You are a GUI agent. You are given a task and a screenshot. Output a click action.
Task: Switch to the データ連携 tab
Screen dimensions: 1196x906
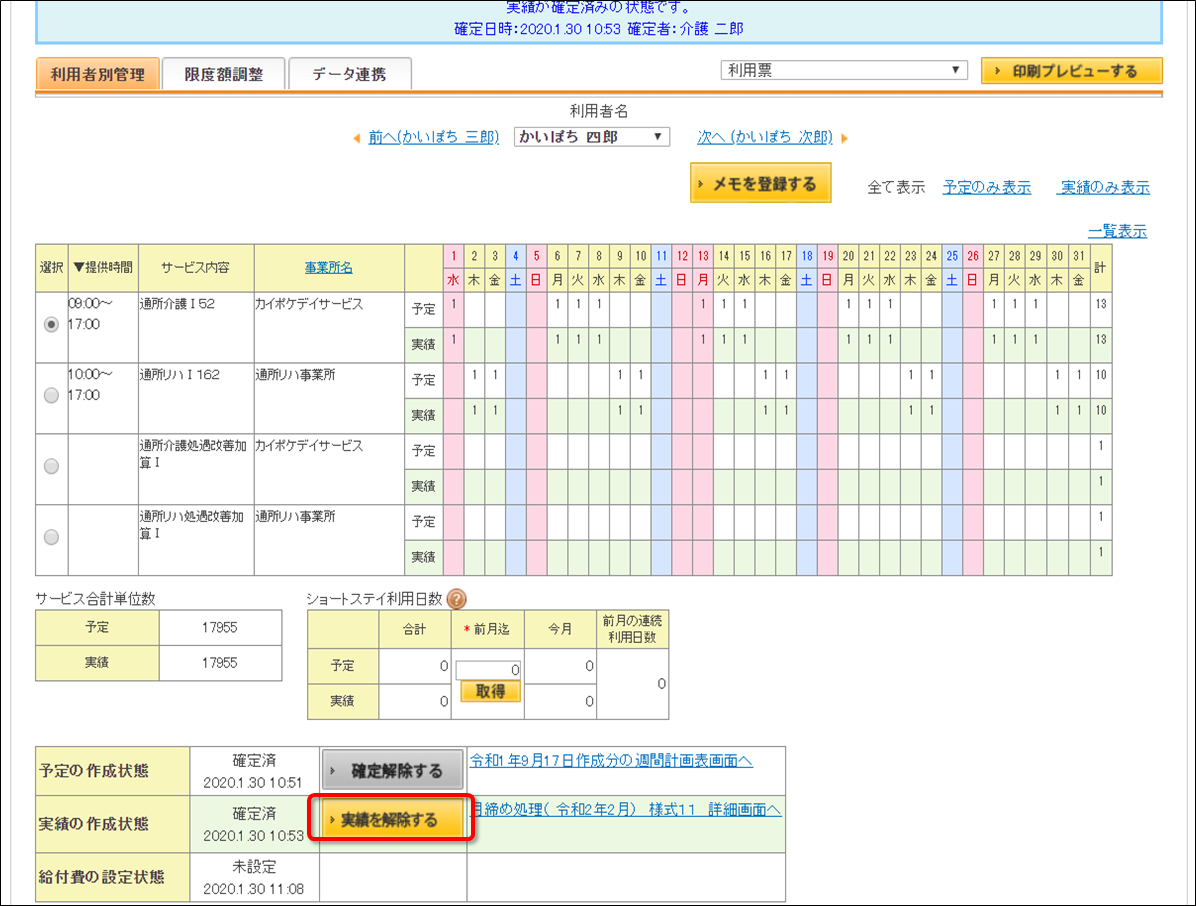[x=349, y=74]
